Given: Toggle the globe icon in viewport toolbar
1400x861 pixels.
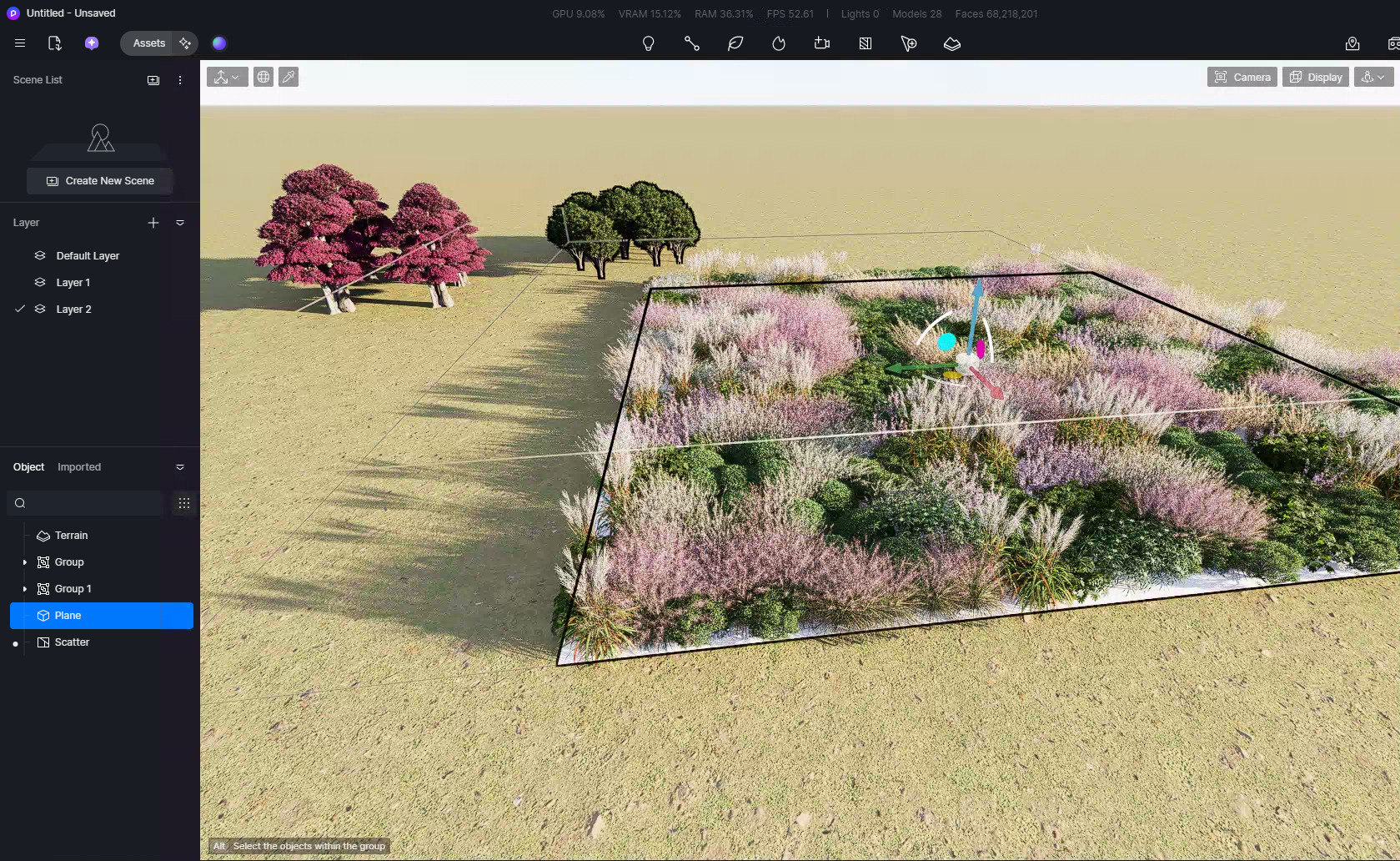Looking at the screenshot, I should coord(263,77).
